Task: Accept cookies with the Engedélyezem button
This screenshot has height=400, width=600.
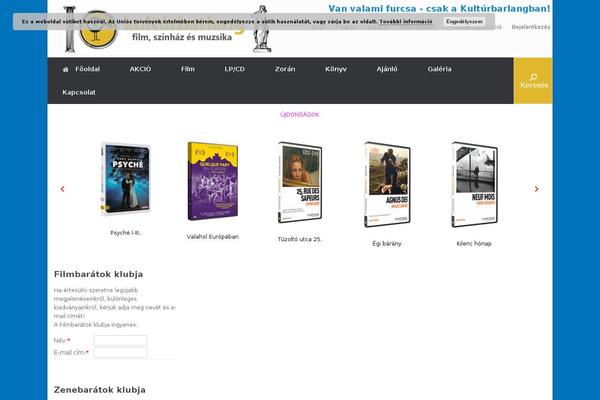Action: coord(464,21)
